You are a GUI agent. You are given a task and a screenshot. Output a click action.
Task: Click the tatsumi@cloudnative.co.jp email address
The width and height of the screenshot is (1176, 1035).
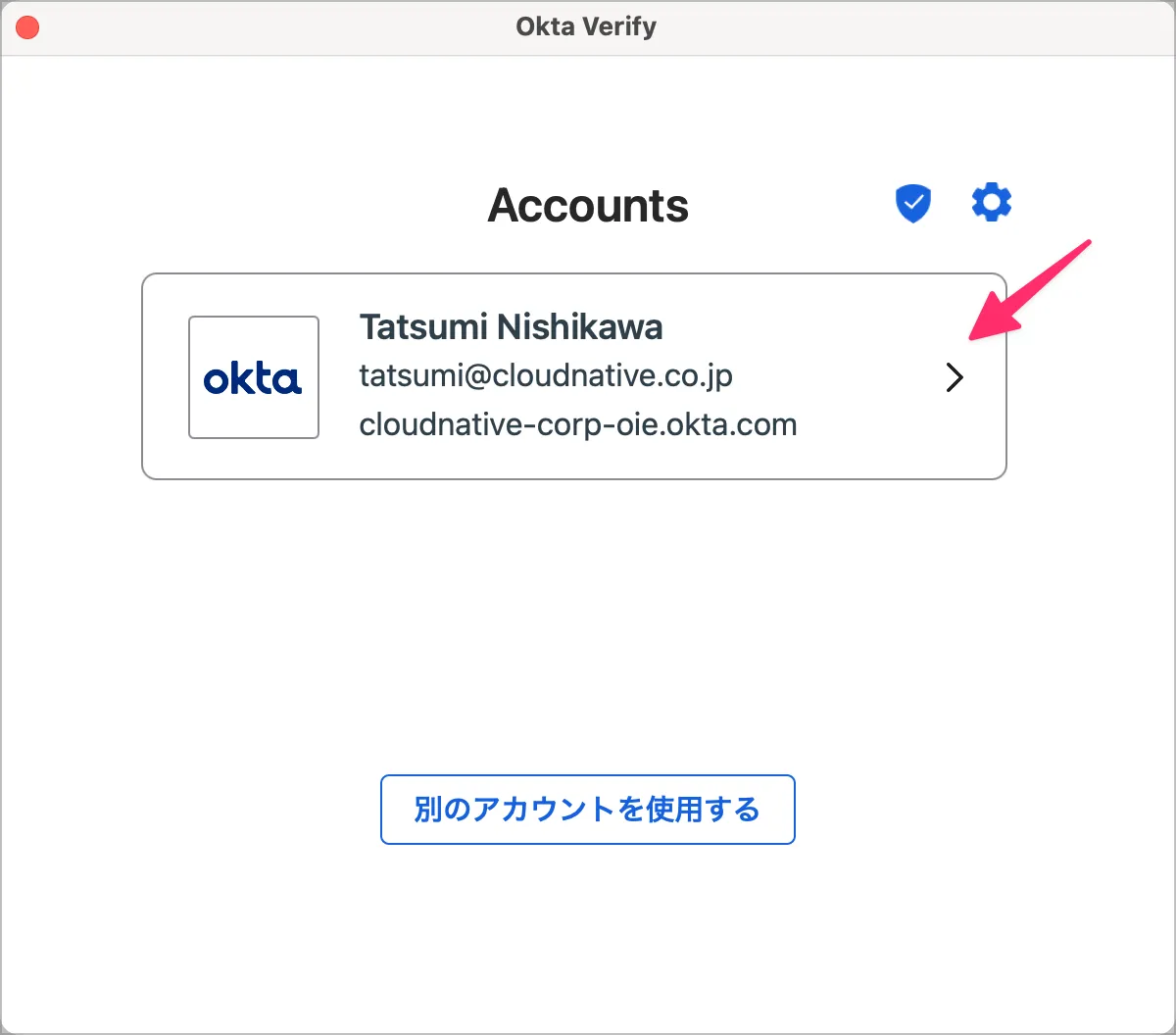pos(546,375)
